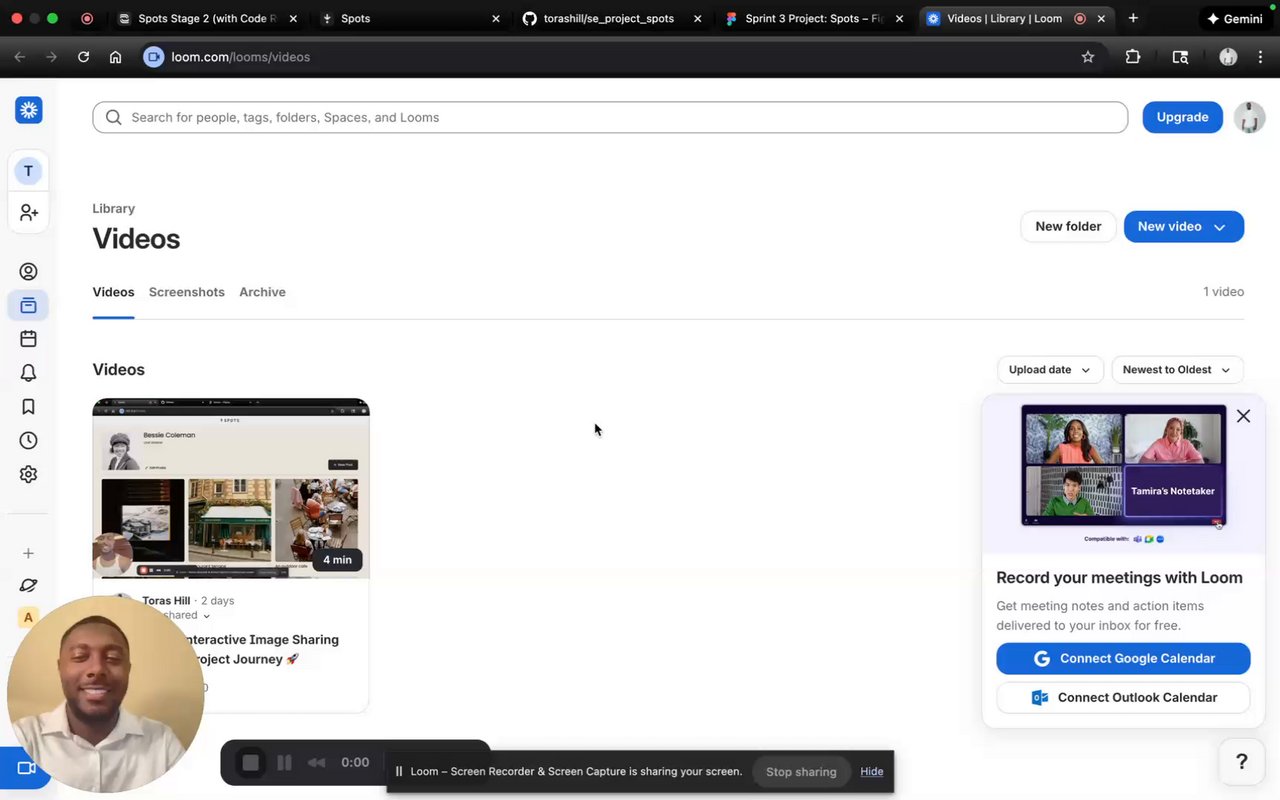Open the Settings gear icon
The image size is (1280, 800).
pyautogui.click(x=28, y=474)
